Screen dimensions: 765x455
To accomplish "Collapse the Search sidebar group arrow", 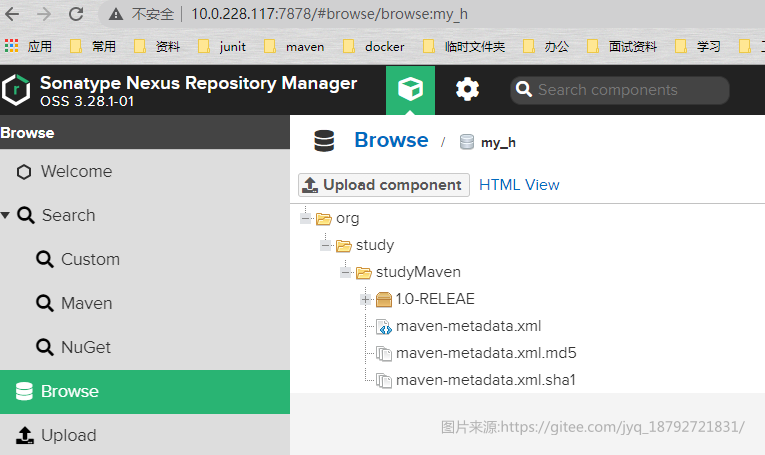I will 5,215.
